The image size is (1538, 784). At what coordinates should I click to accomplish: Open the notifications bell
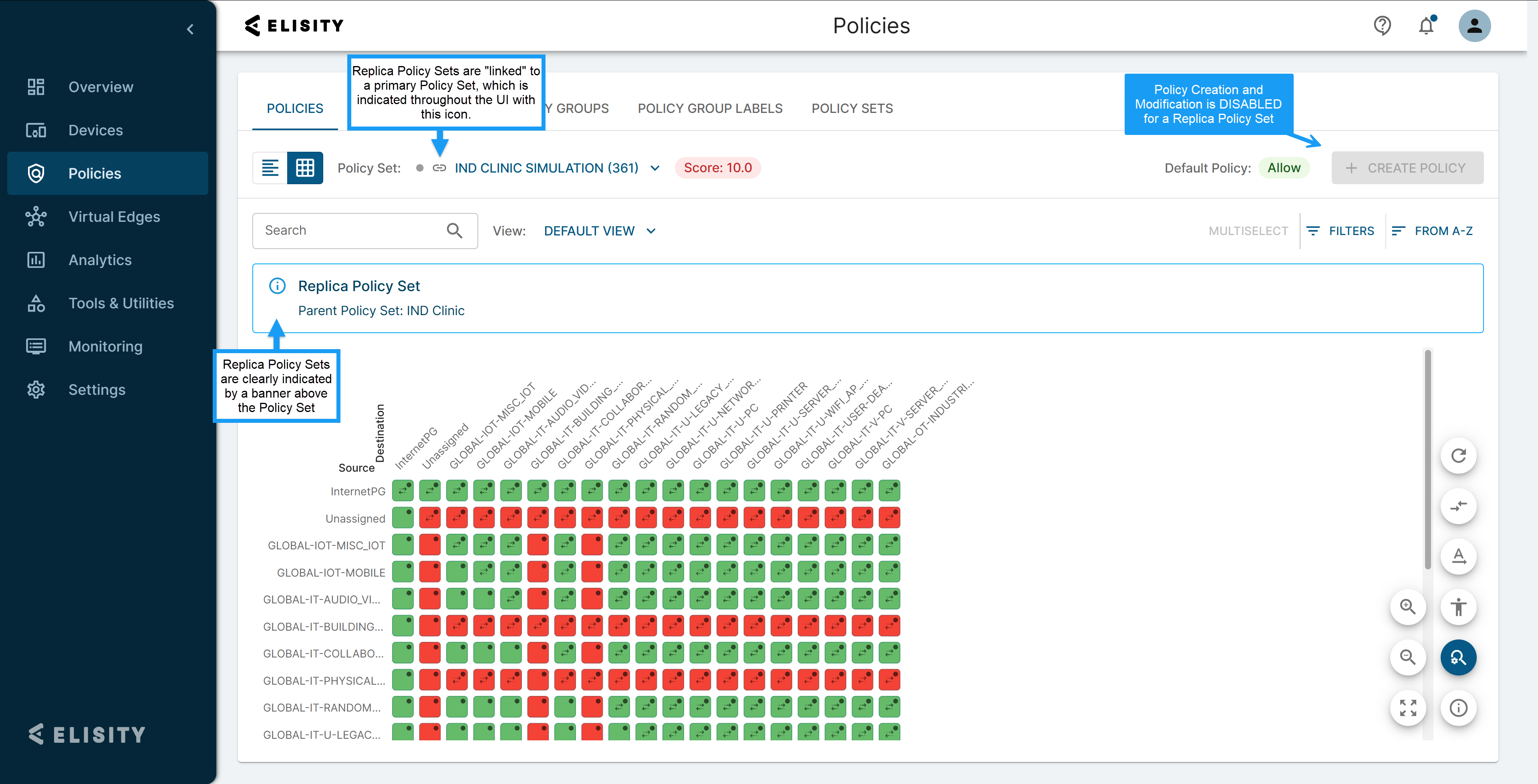[1426, 26]
